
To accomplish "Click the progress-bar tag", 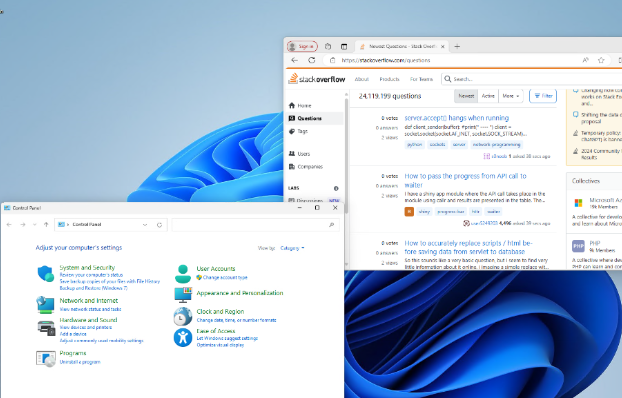I will click(451, 211).
